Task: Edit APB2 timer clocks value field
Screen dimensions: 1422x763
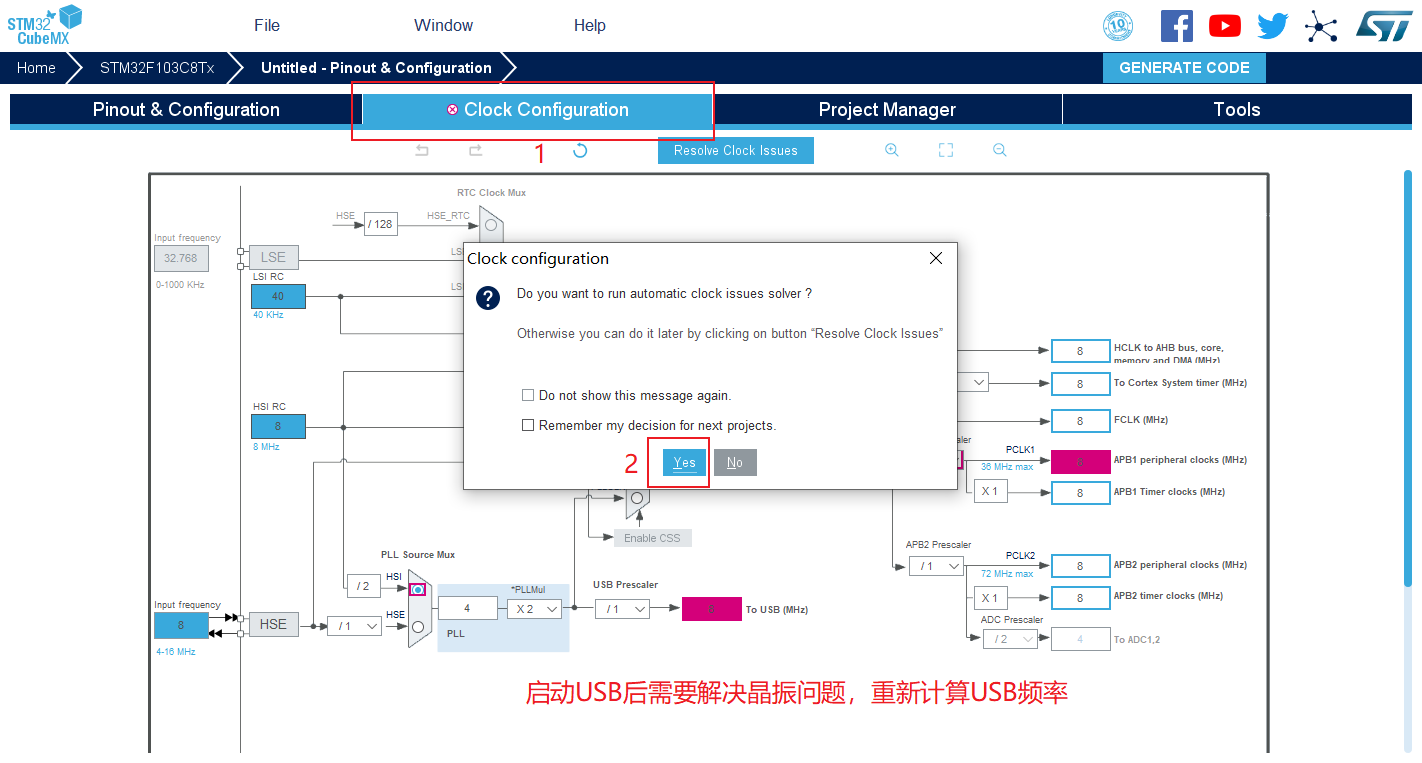Action: [1080, 598]
